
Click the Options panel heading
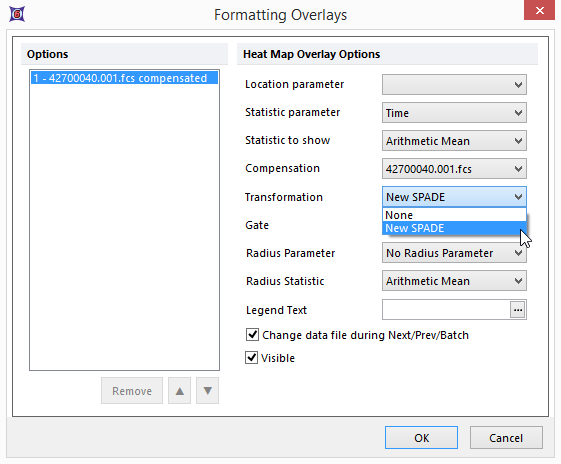tap(48, 54)
